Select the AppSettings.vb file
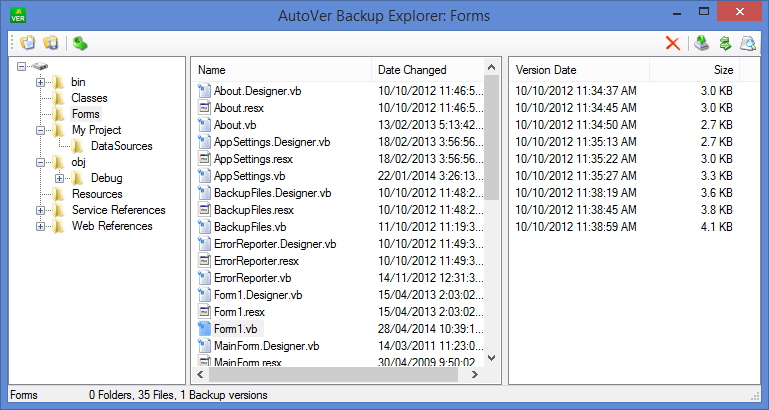 [250, 176]
